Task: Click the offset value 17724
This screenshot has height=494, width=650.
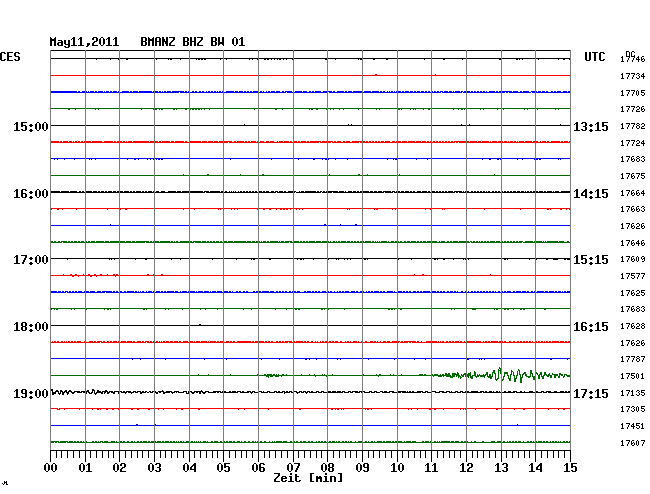Action: (633, 143)
